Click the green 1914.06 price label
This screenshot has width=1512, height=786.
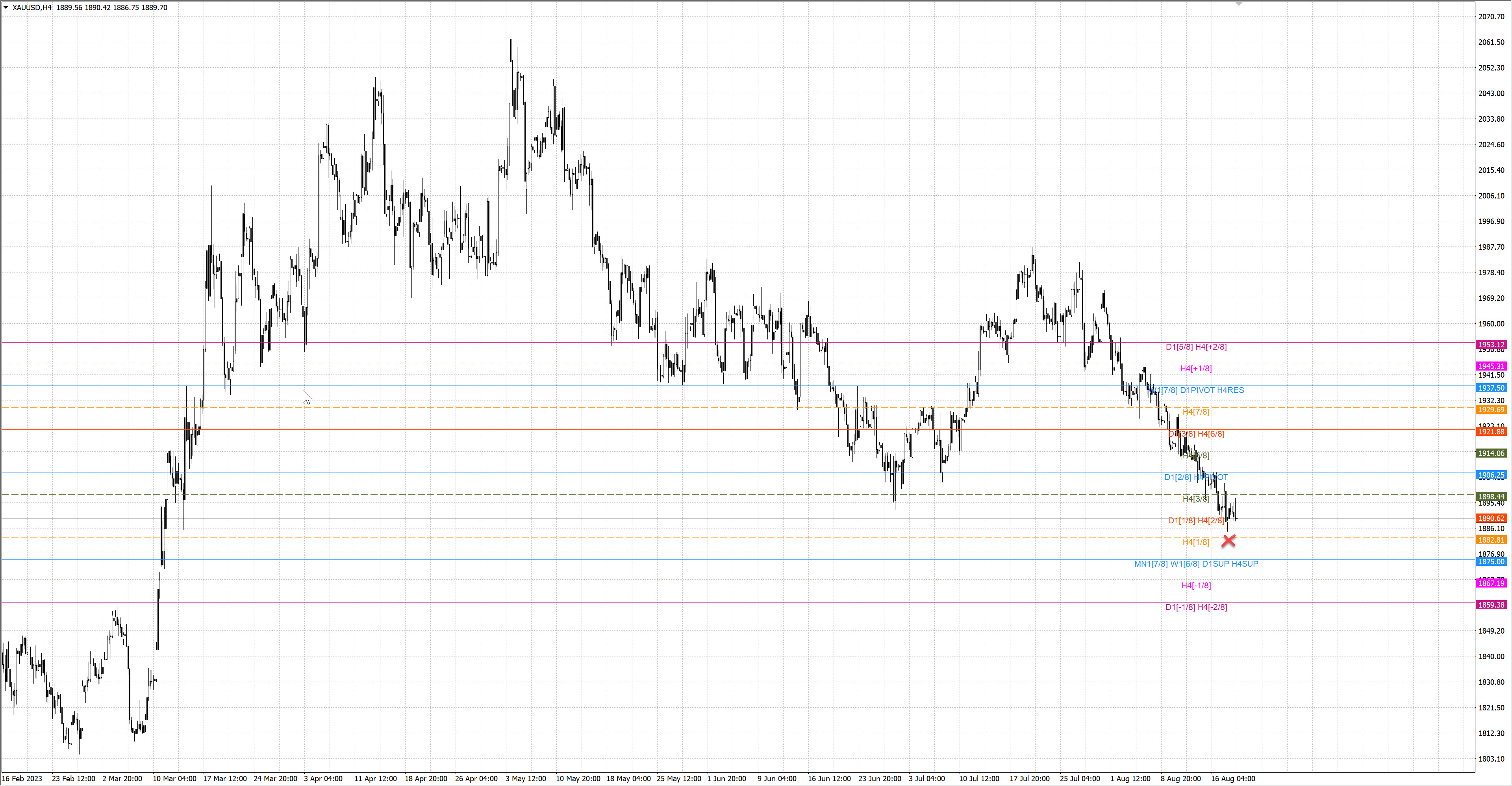(x=1491, y=453)
